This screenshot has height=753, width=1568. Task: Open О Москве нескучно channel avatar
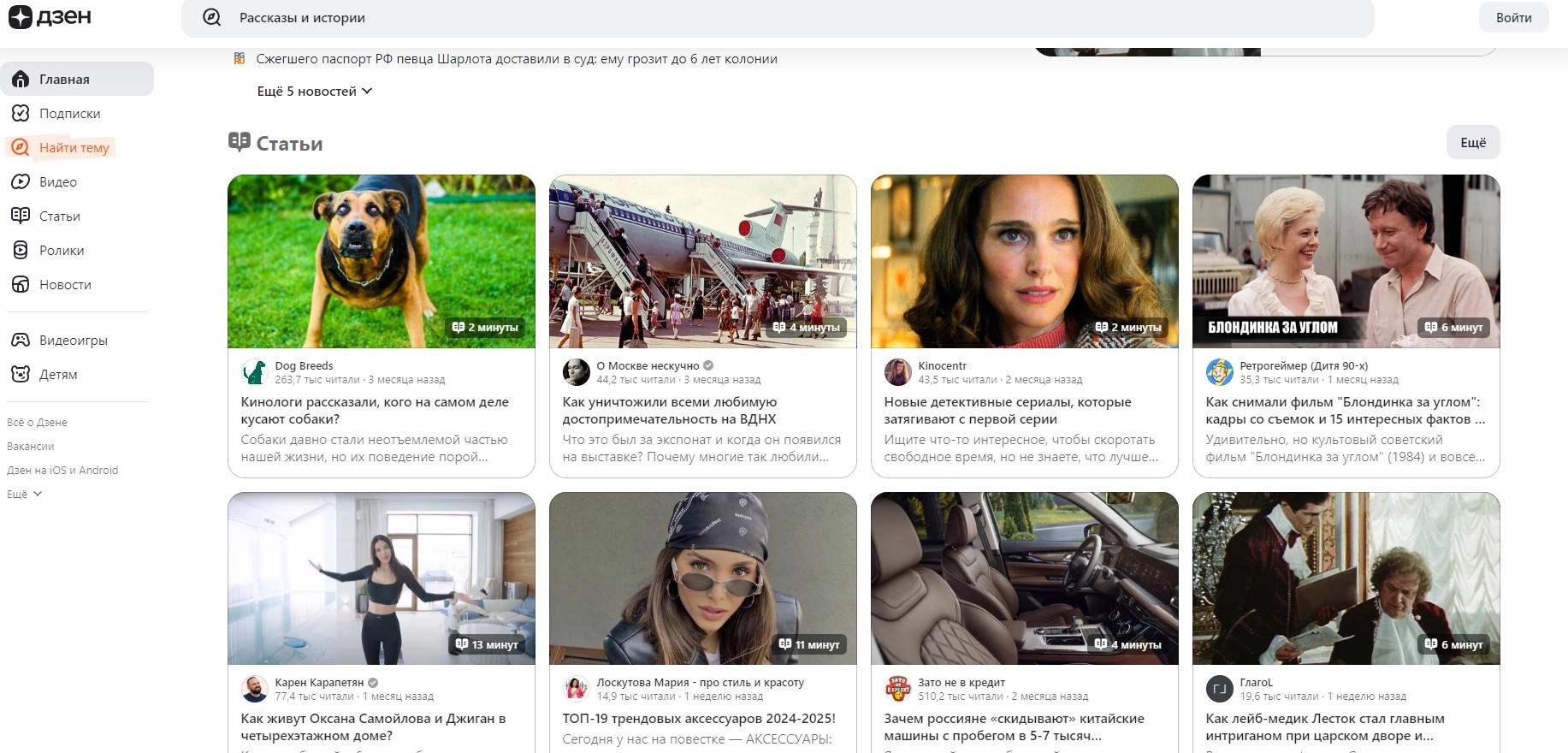[577, 372]
